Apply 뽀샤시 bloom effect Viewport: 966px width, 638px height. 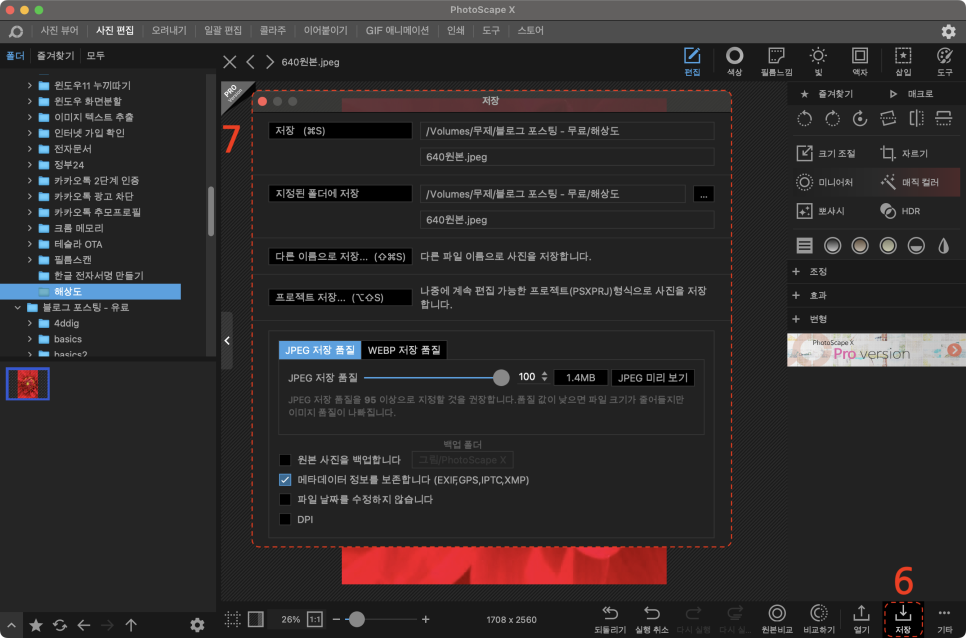click(821, 211)
